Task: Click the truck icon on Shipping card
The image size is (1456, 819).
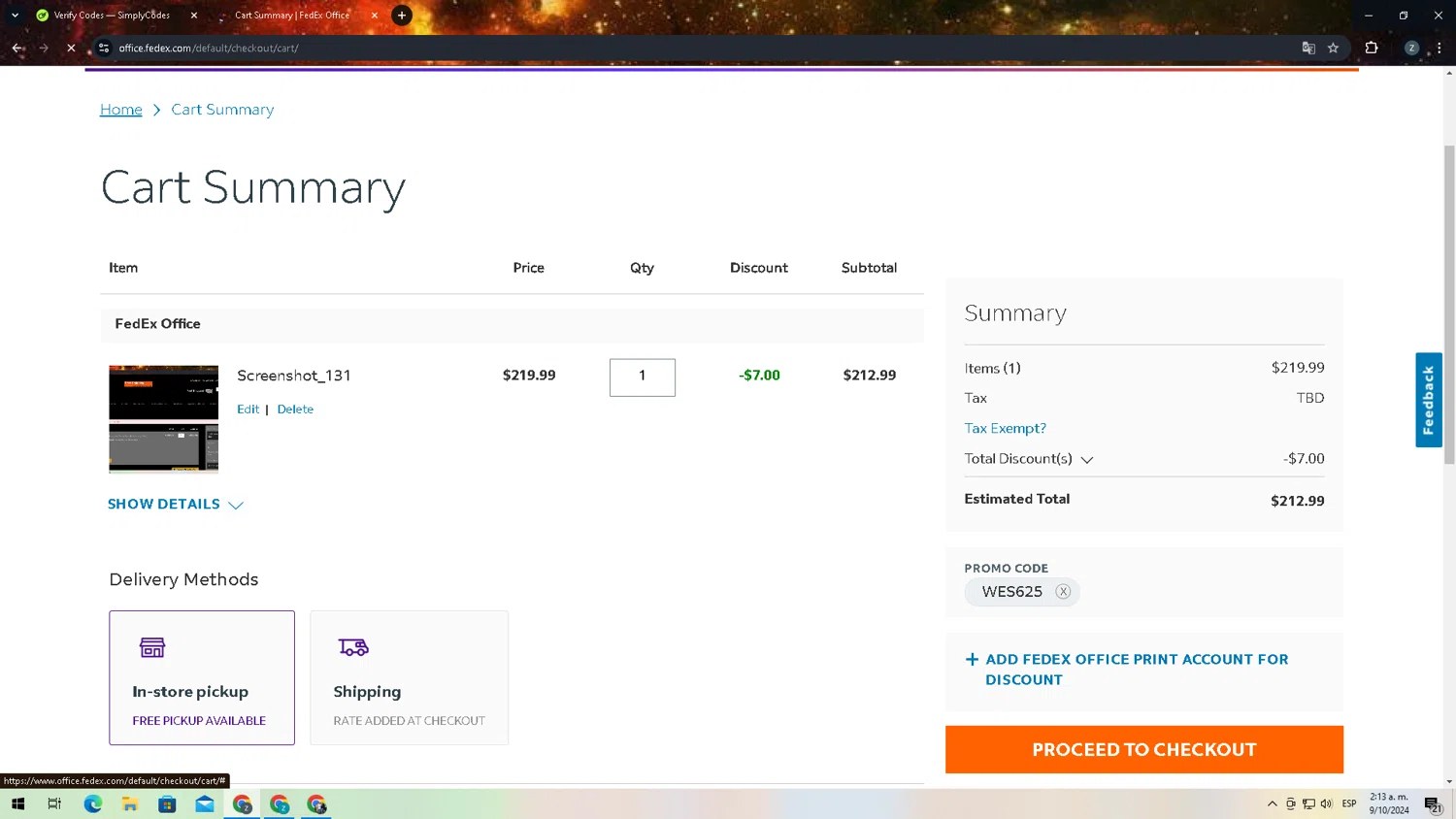Action: pyautogui.click(x=353, y=647)
